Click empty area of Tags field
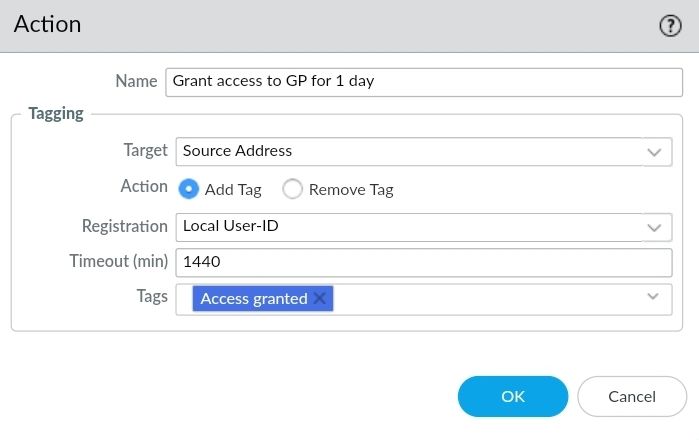699x440 pixels. [480, 298]
